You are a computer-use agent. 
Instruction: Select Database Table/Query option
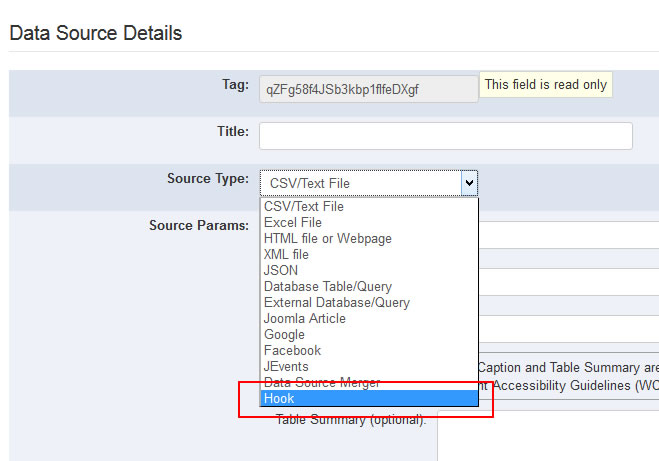click(x=328, y=287)
